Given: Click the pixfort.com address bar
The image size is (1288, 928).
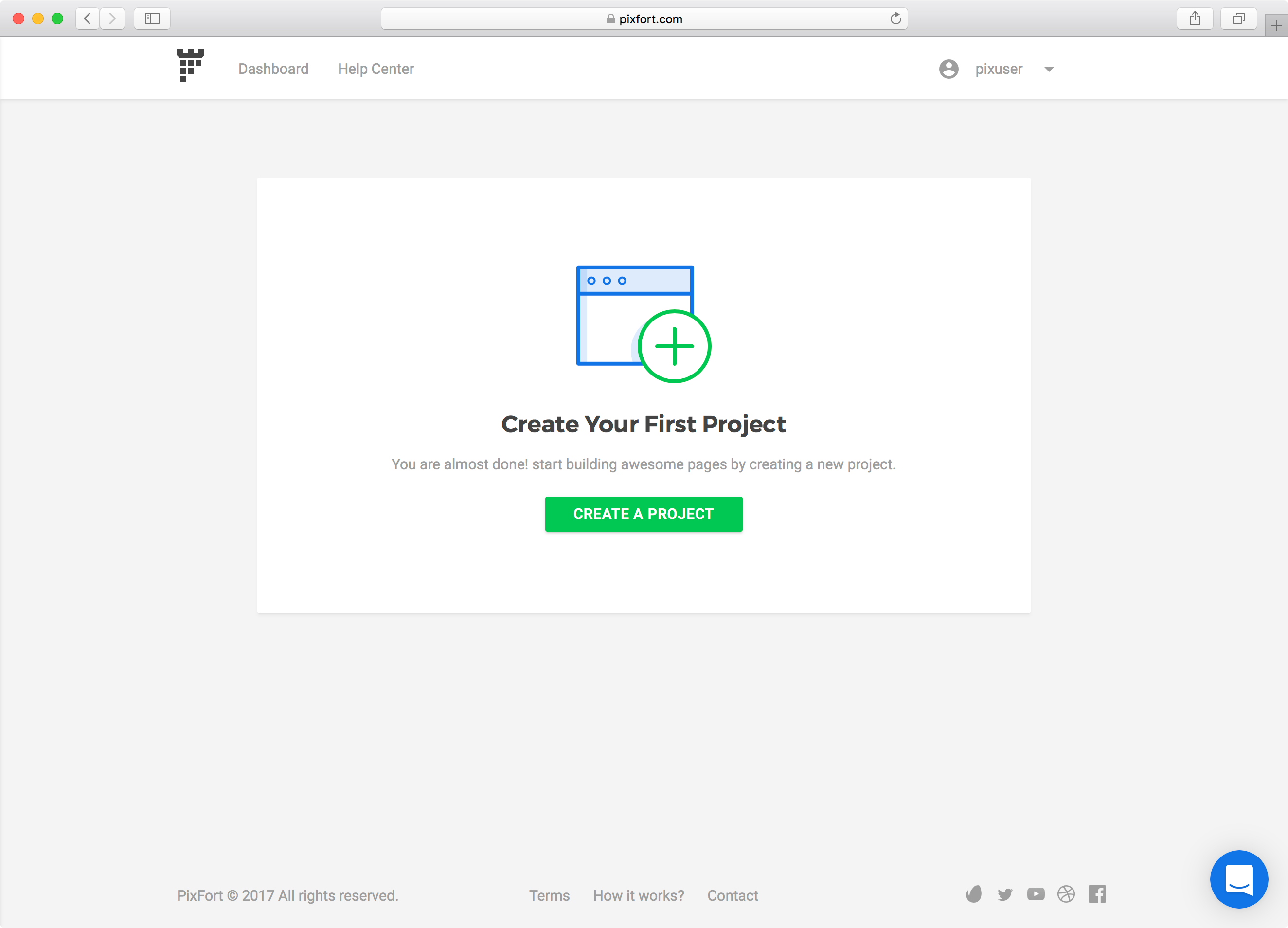Looking at the screenshot, I should (x=644, y=19).
